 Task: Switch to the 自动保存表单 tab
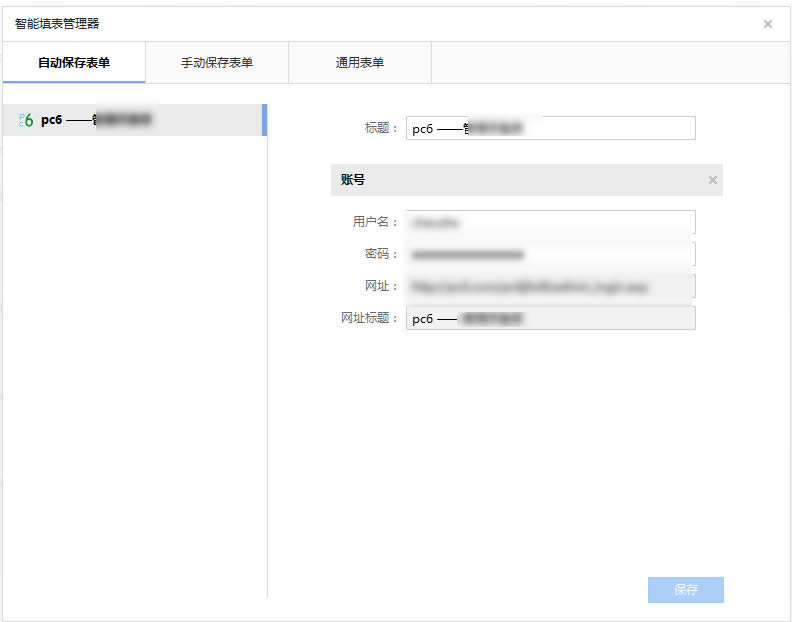pos(74,63)
